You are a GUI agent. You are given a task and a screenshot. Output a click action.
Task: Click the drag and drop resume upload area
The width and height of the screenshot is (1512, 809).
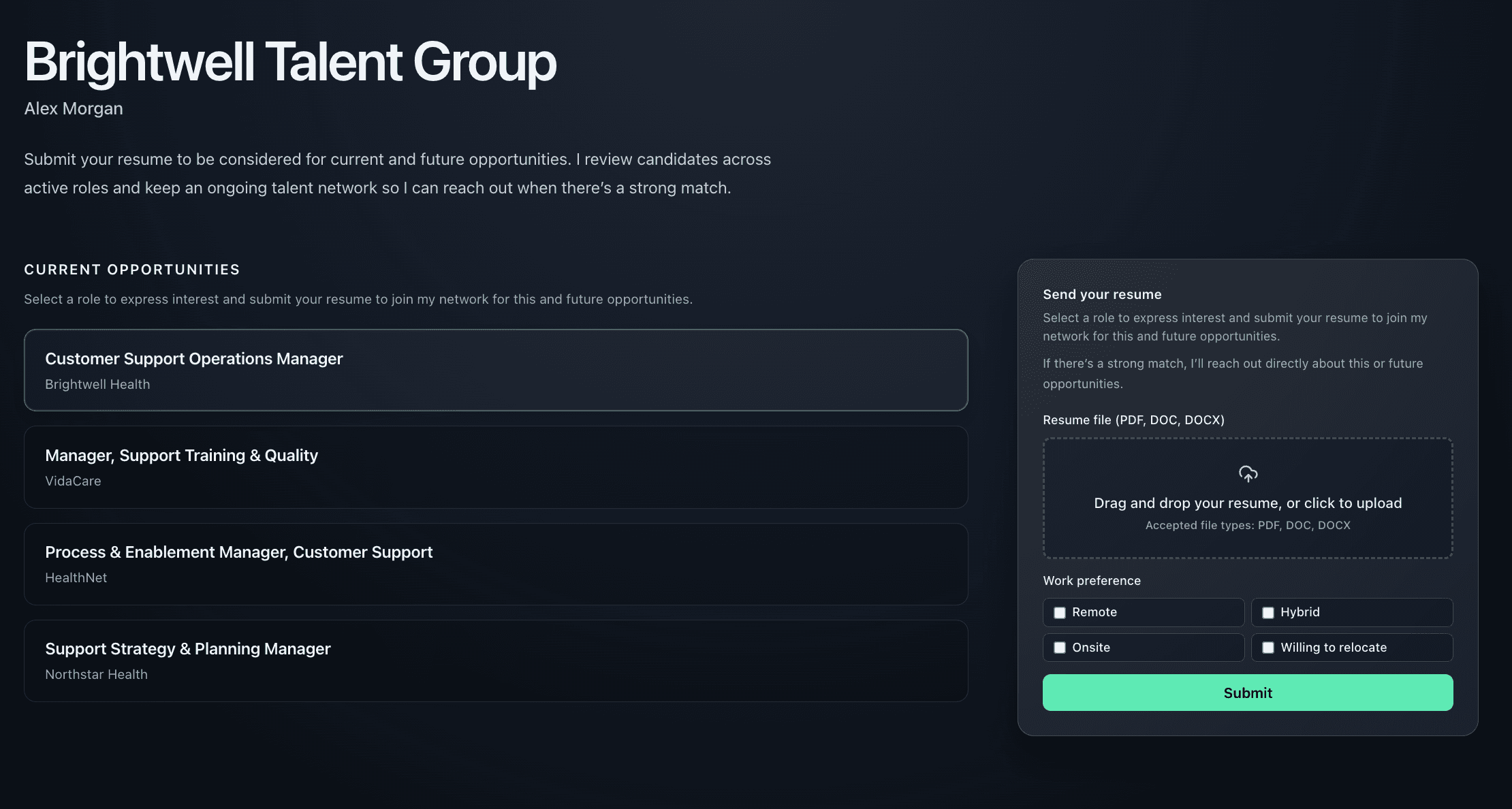(x=1248, y=498)
